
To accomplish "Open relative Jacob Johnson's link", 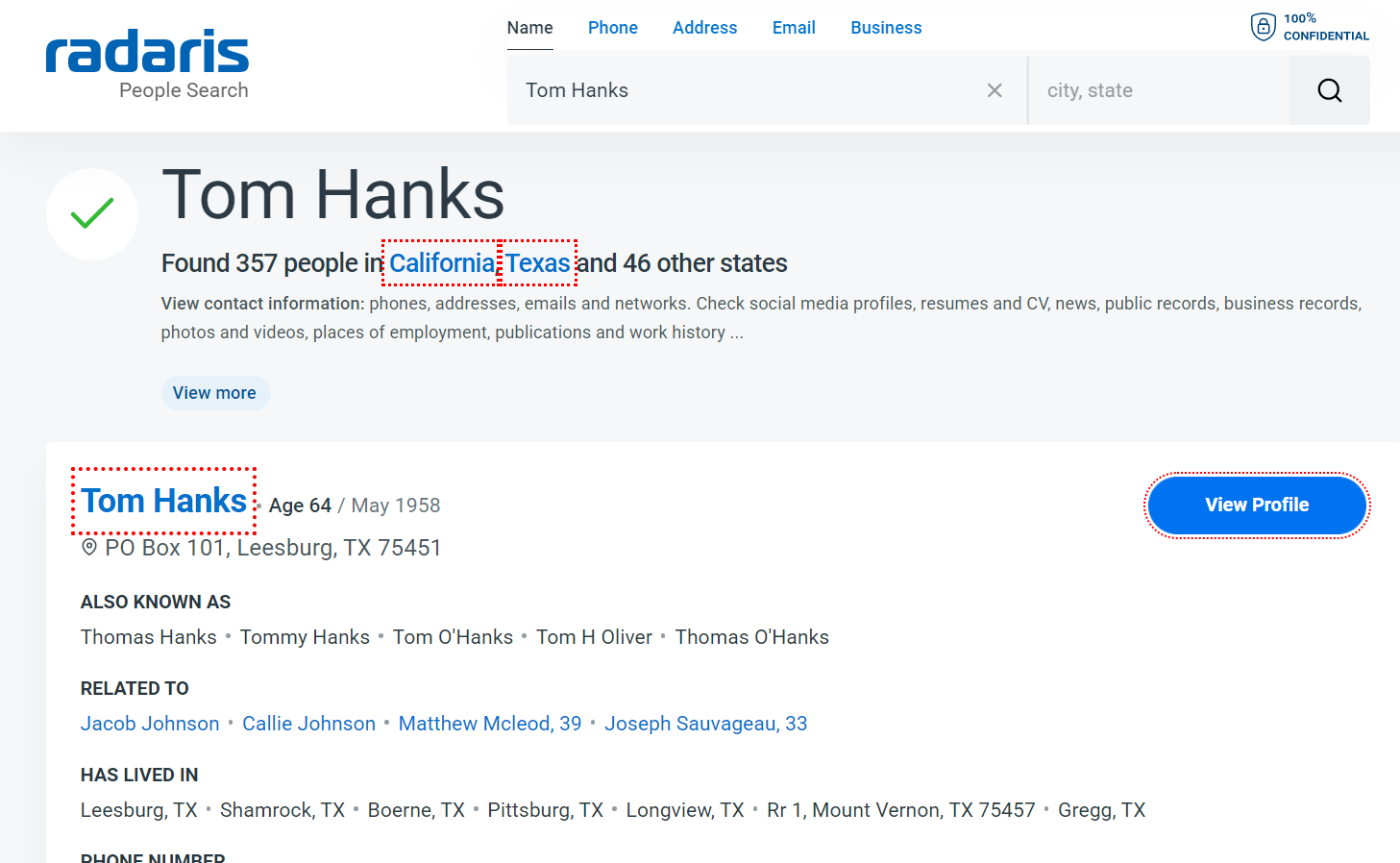I will click(x=150, y=724).
